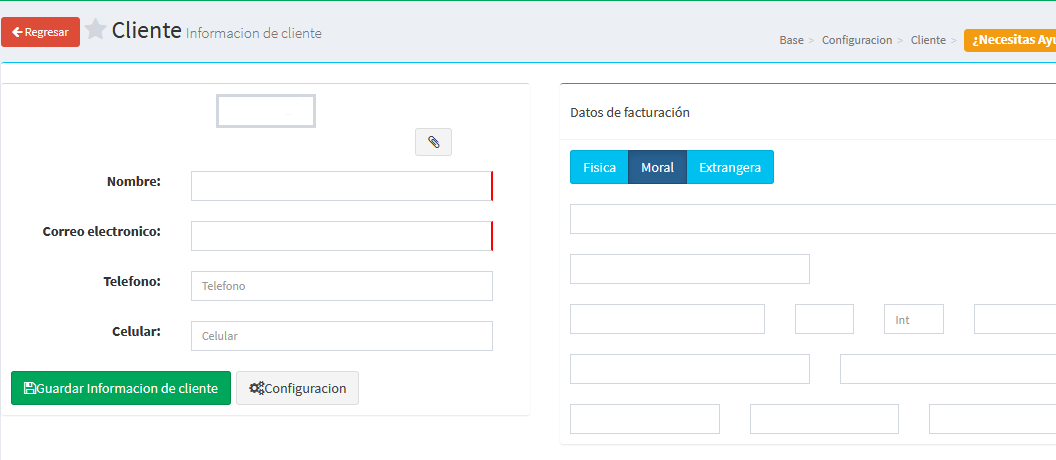Switch to the Moral billing type
This screenshot has width=1056, height=460.
[657, 167]
